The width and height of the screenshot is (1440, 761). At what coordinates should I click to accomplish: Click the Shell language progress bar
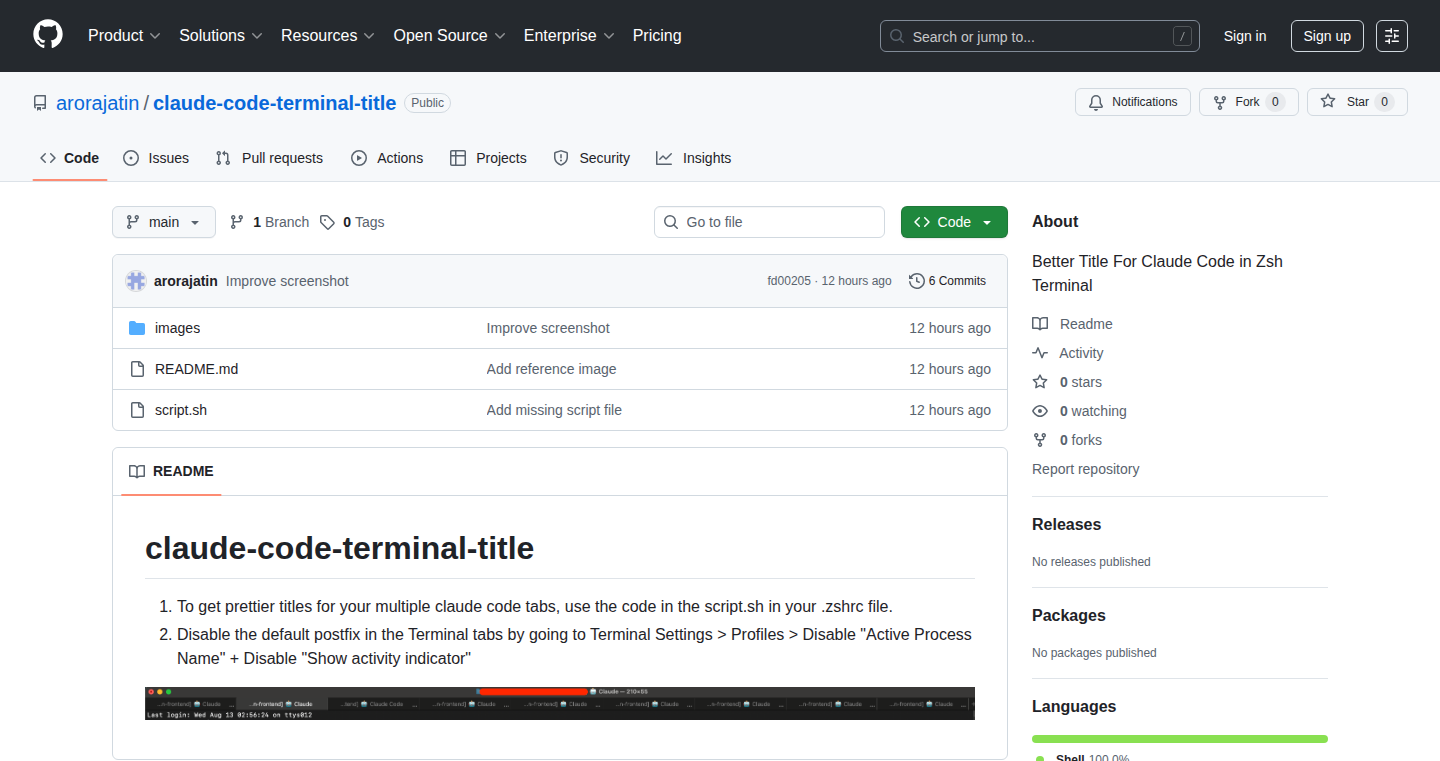(1180, 739)
